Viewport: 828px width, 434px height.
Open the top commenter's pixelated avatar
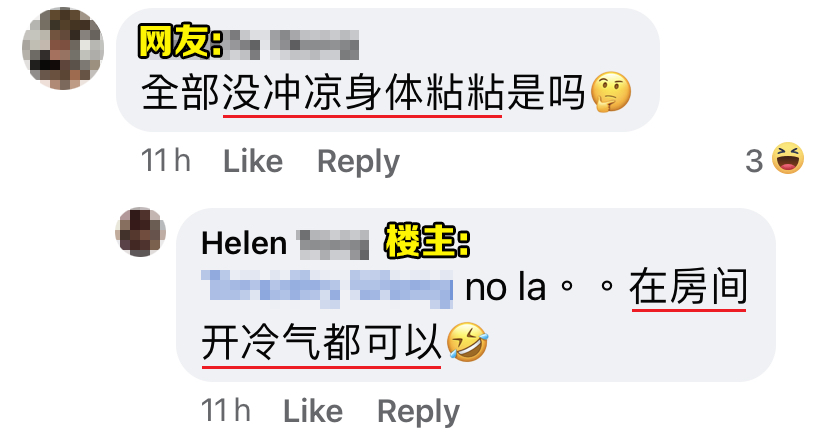click(x=63, y=49)
